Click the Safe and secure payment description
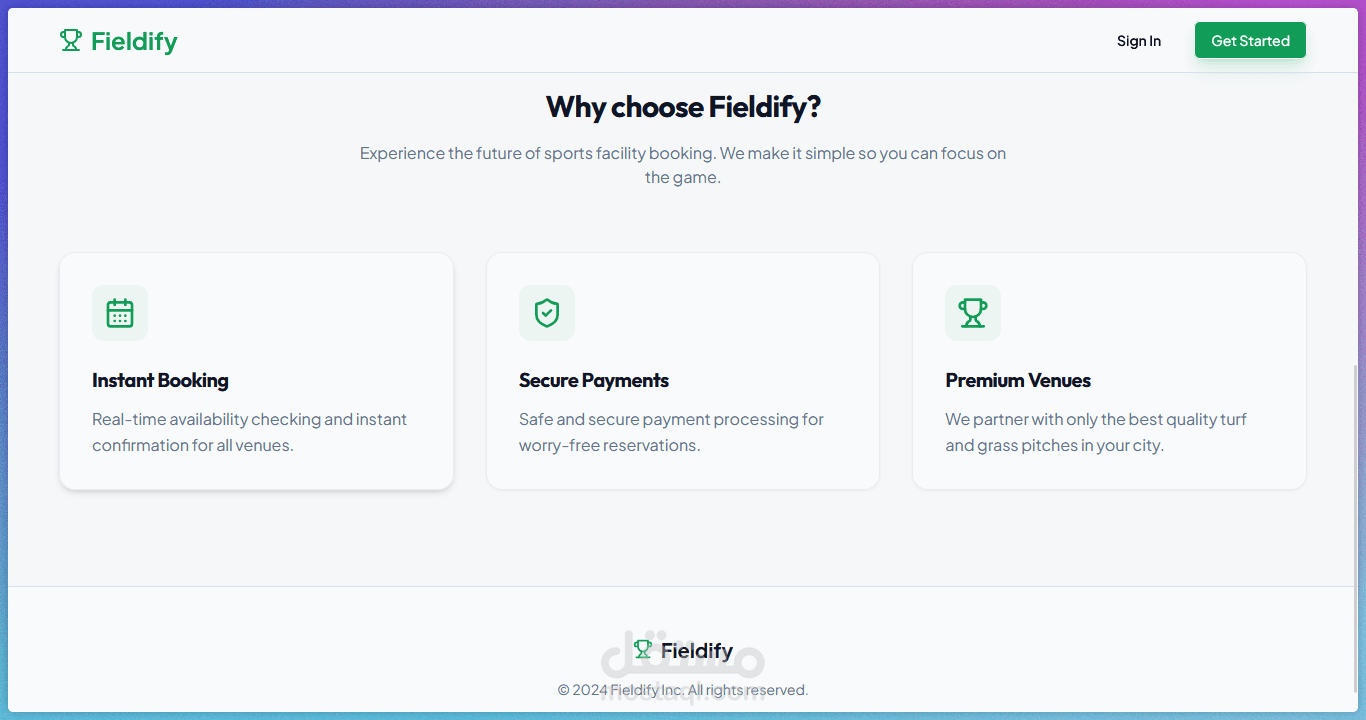This screenshot has height=720, width=1366. click(671, 432)
